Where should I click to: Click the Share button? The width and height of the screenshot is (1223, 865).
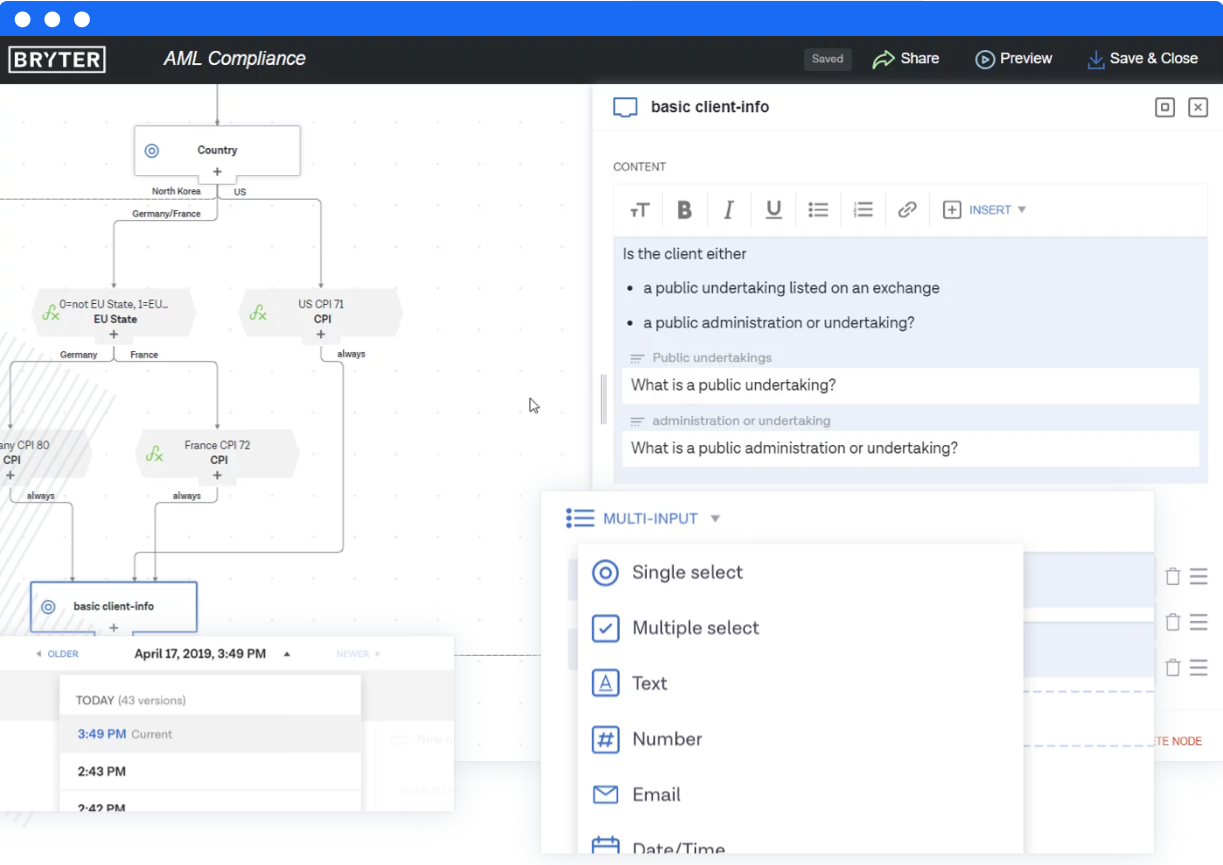(906, 59)
